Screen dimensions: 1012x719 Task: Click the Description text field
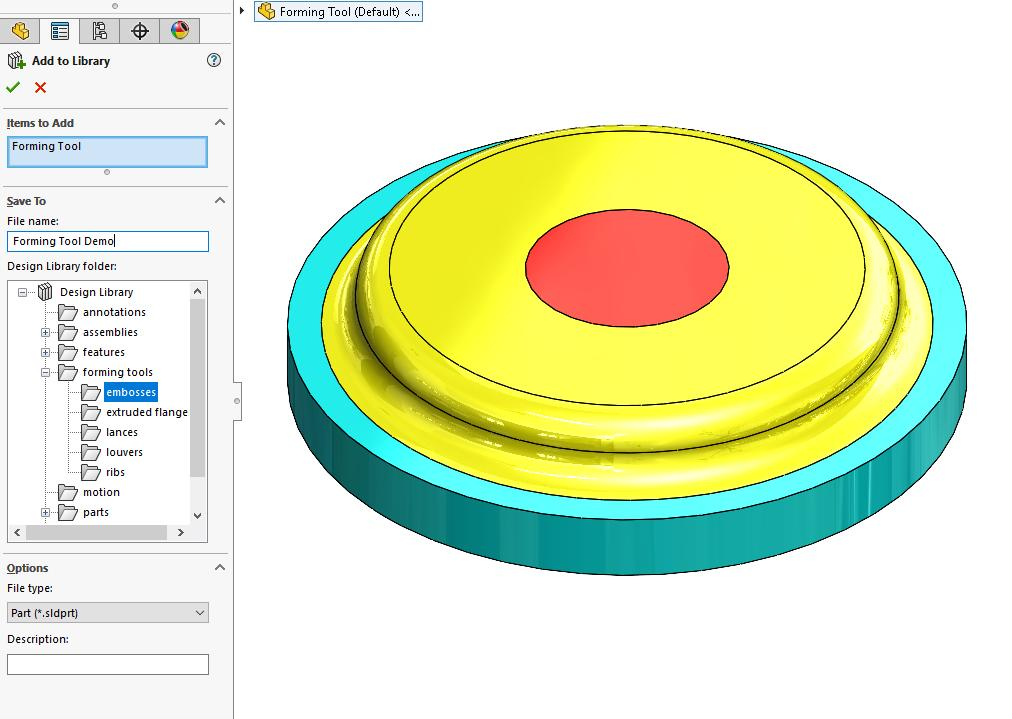107,664
